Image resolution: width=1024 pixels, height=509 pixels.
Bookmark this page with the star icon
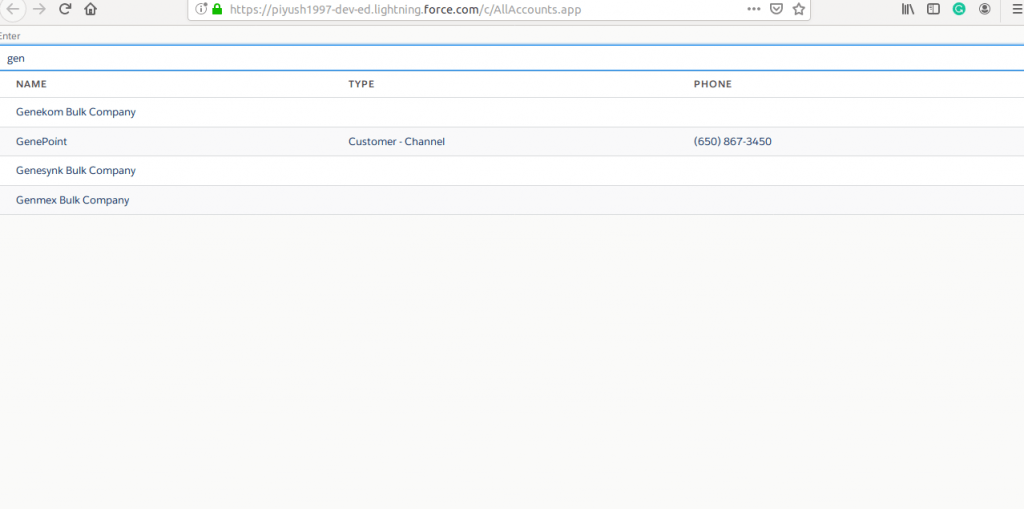799,9
